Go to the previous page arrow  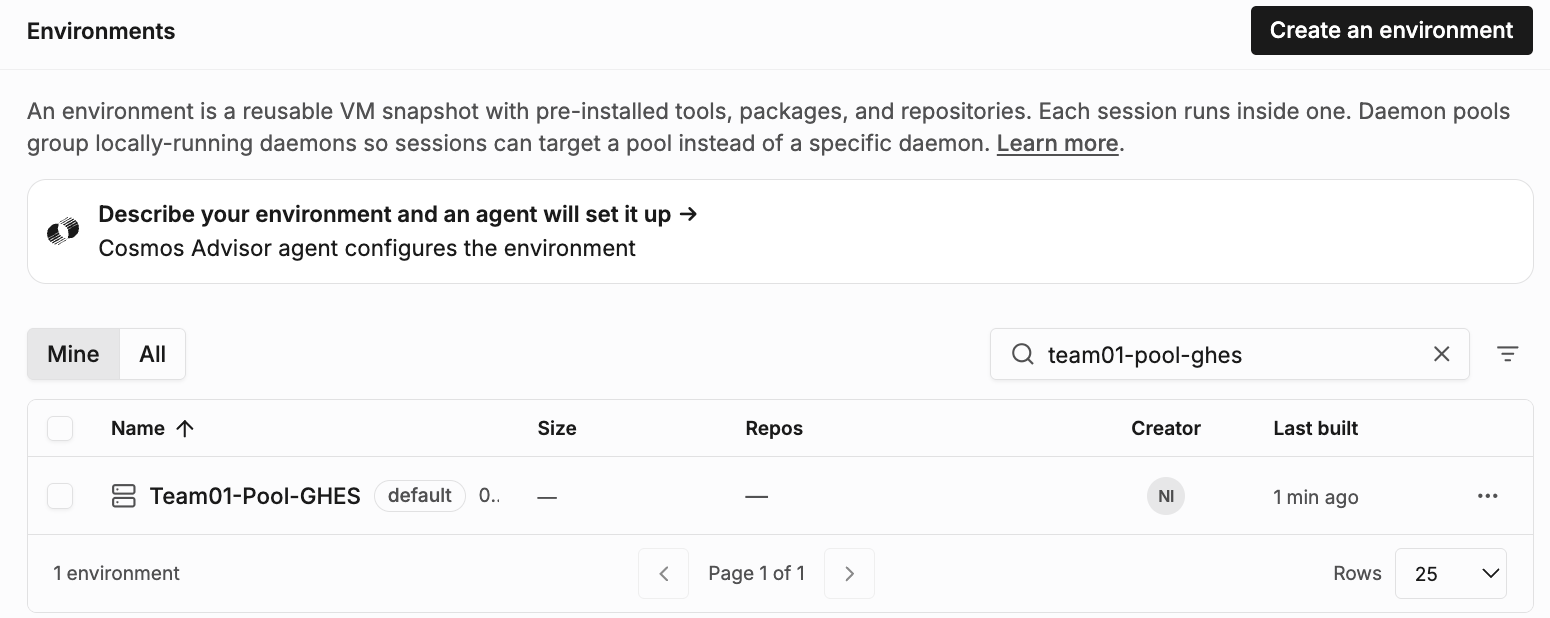[x=664, y=573]
